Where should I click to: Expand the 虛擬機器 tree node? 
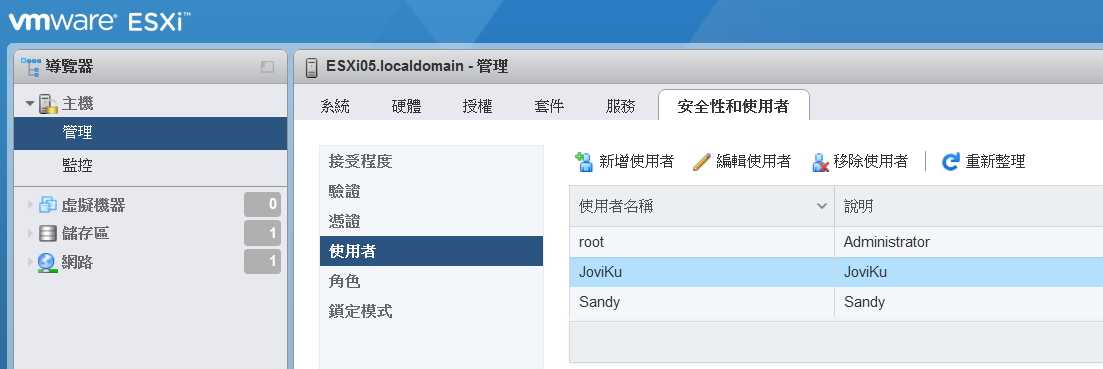[x=30, y=205]
